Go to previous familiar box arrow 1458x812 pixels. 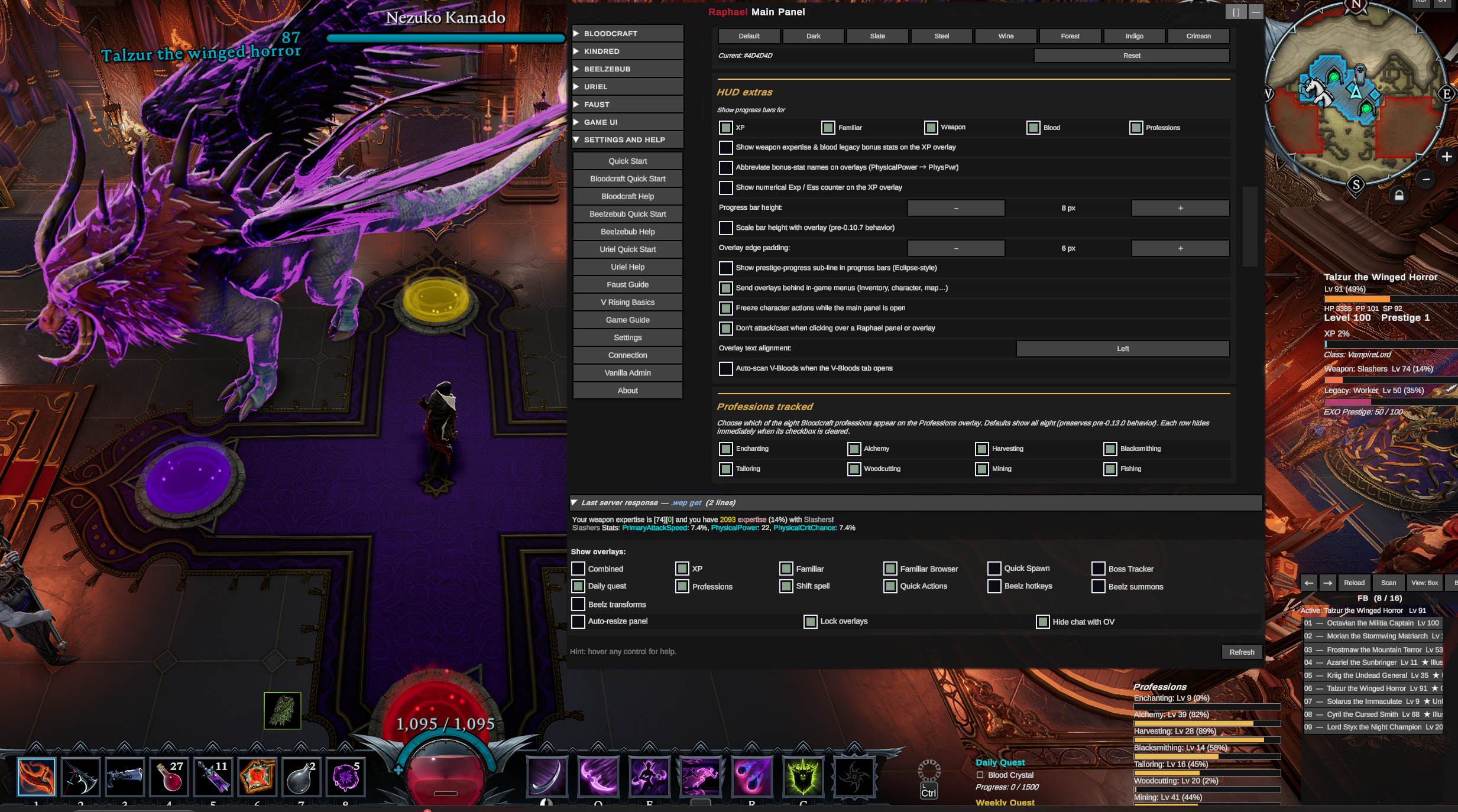(1309, 583)
